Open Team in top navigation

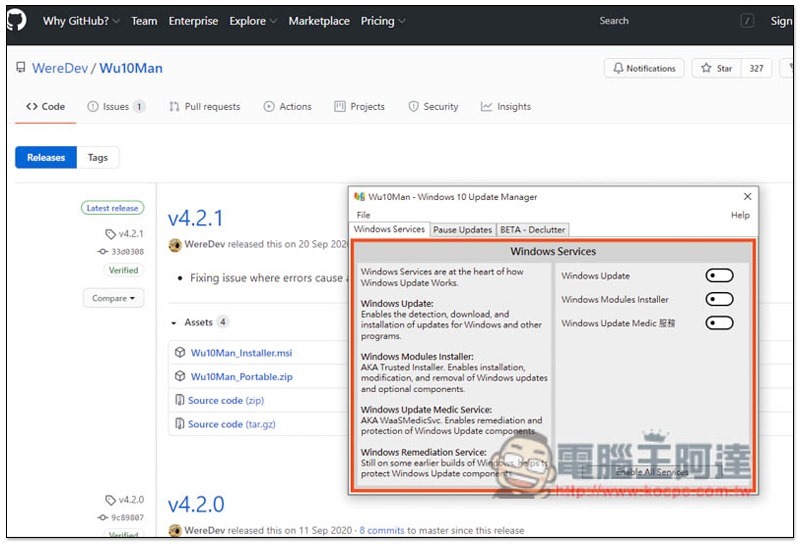(144, 21)
